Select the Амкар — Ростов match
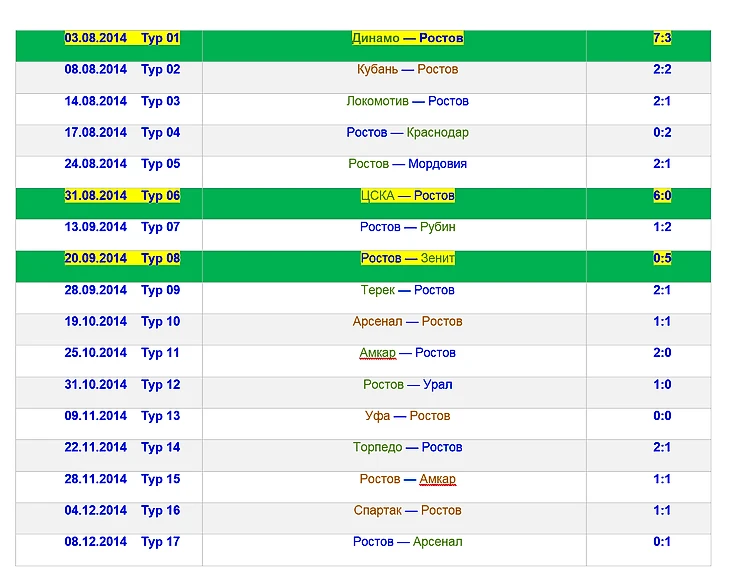Viewport: 730px width, 587px height. pyautogui.click(x=407, y=353)
